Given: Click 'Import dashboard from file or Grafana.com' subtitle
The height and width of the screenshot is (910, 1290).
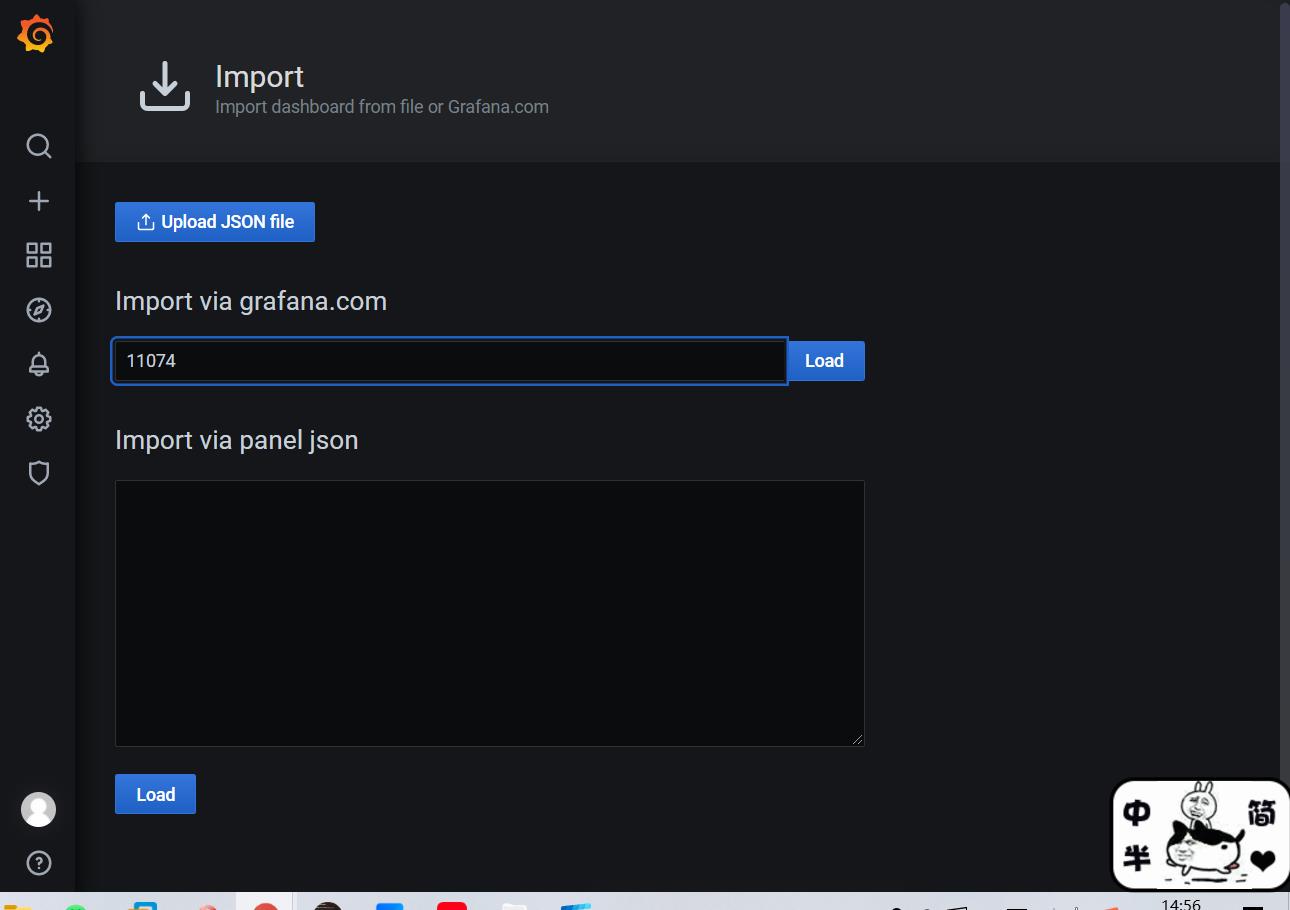Looking at the screenshot, I should pyautogui.click(x=382, y=107).
